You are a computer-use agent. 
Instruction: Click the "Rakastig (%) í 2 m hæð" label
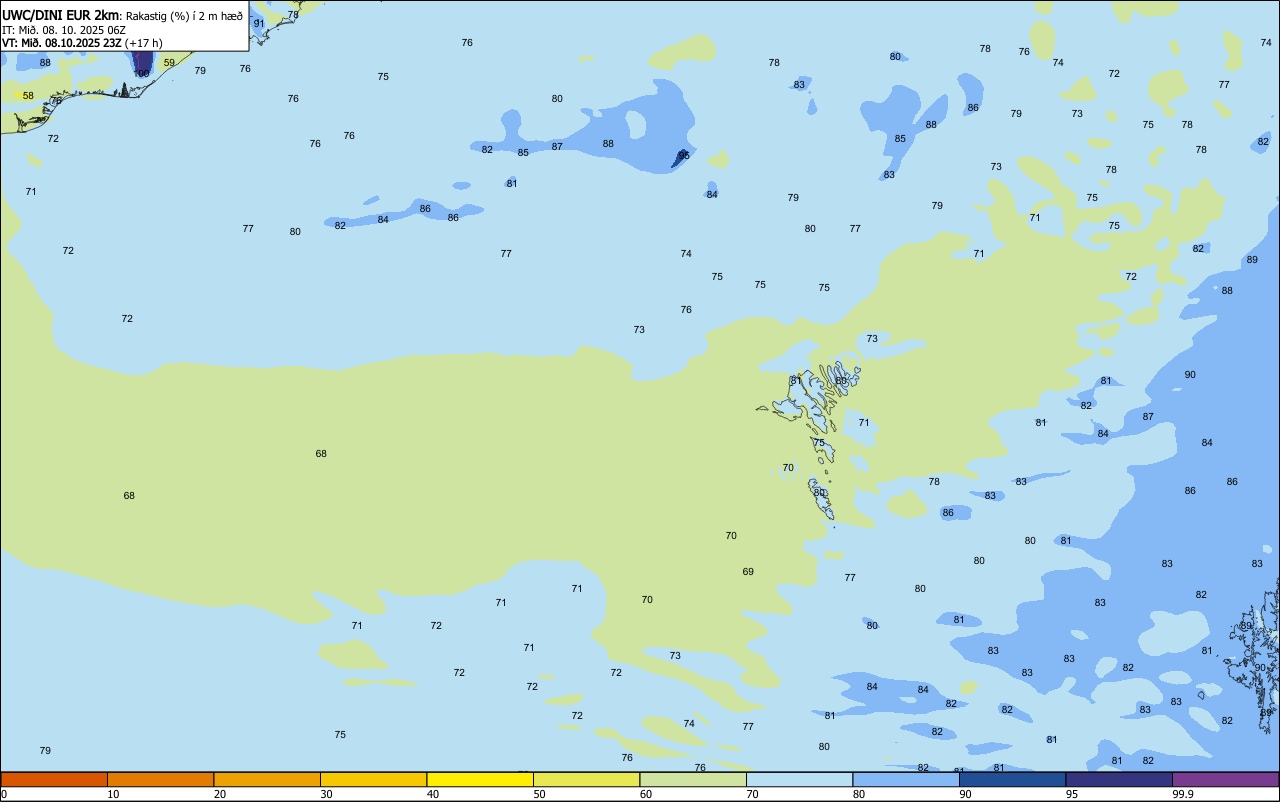tap(184, 15)
